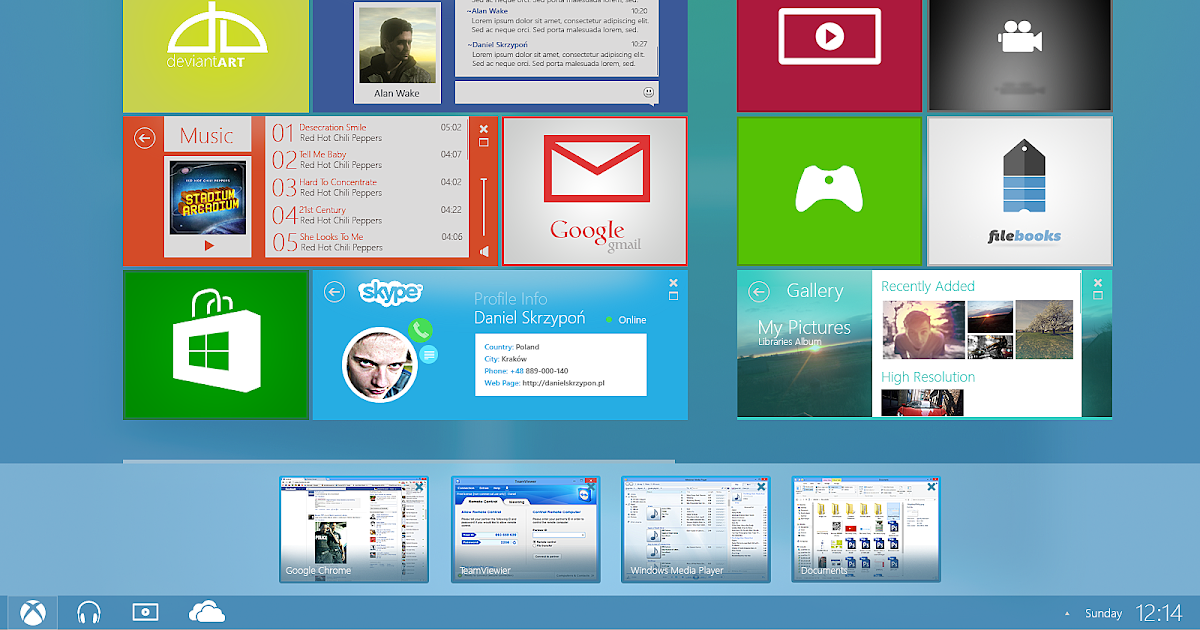Click the Music title label

pos(207,136)
